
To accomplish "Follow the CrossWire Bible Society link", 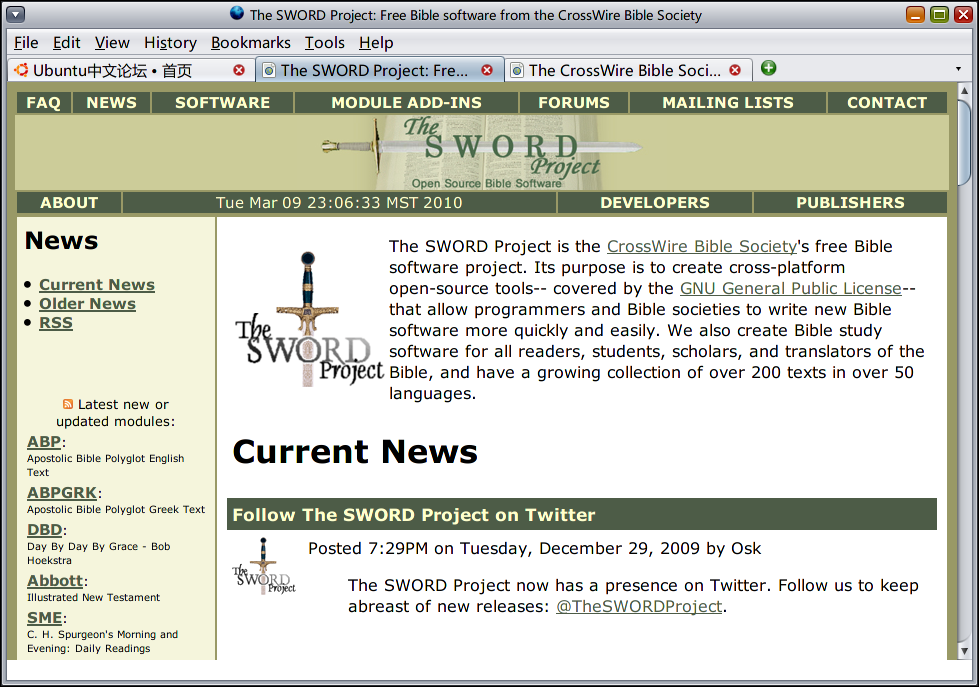I will (x=702, y=247).
